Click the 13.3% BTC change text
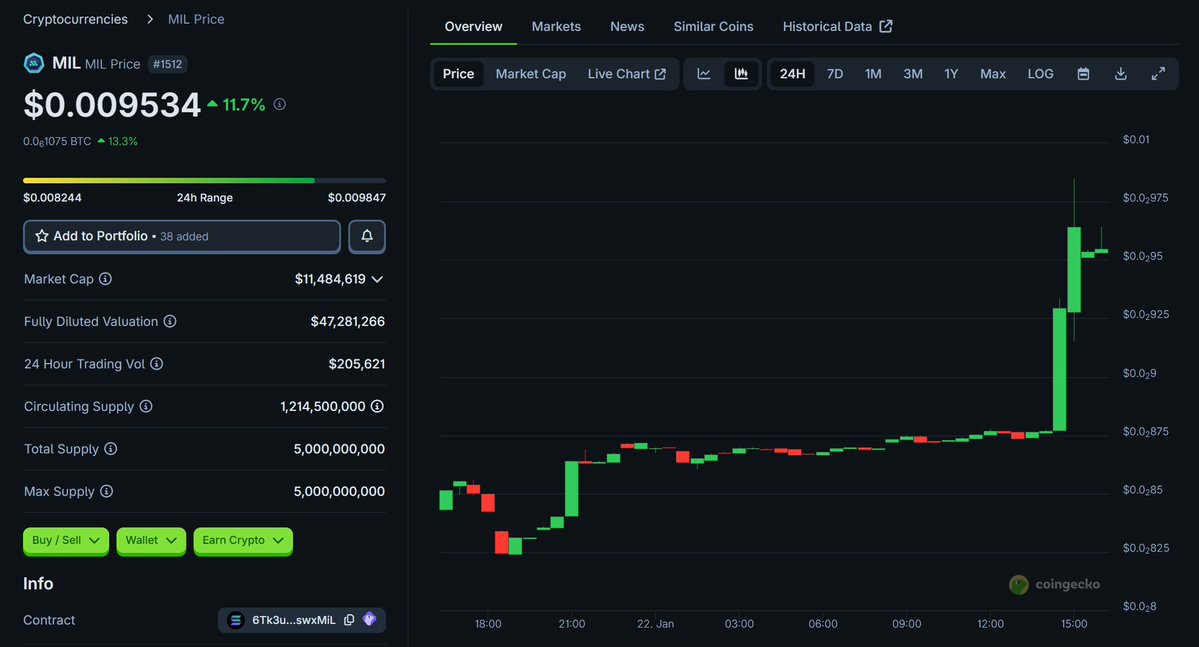The height and width of the screenshot is (647, 1199). pyautogui.click(x=122, y=141)
